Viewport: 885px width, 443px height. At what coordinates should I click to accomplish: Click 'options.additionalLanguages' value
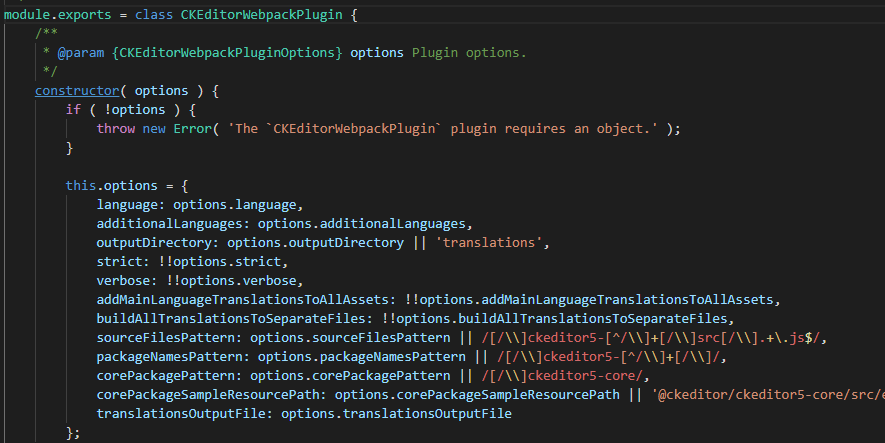[361, 224]
